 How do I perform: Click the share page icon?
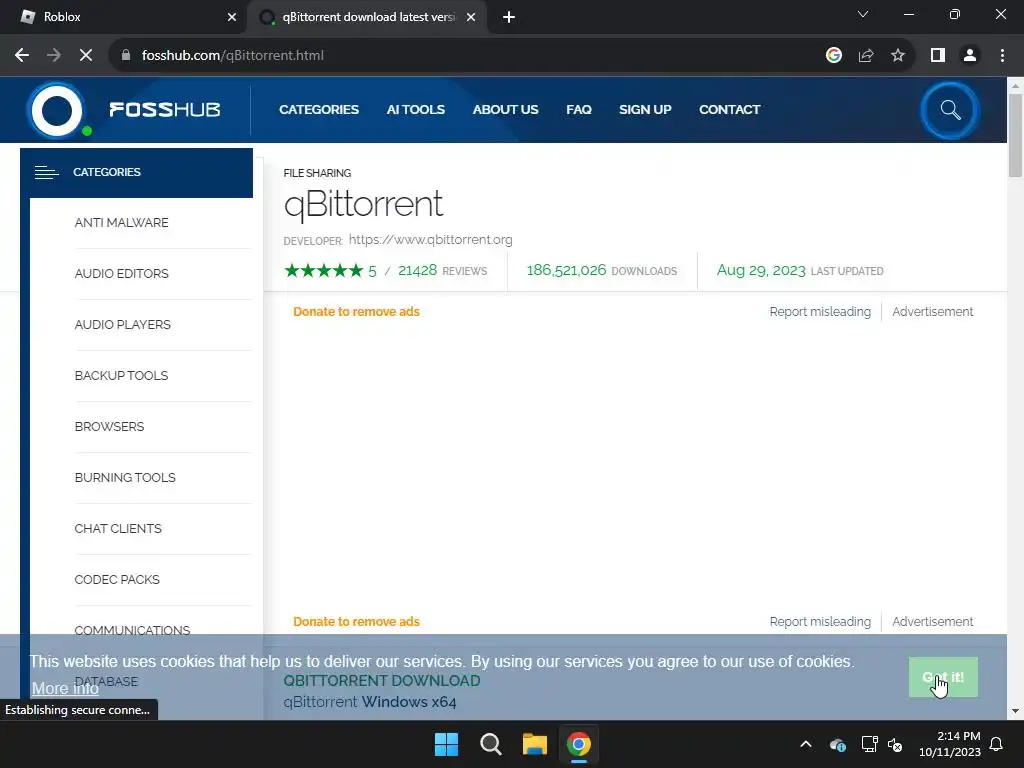(866, 56)
